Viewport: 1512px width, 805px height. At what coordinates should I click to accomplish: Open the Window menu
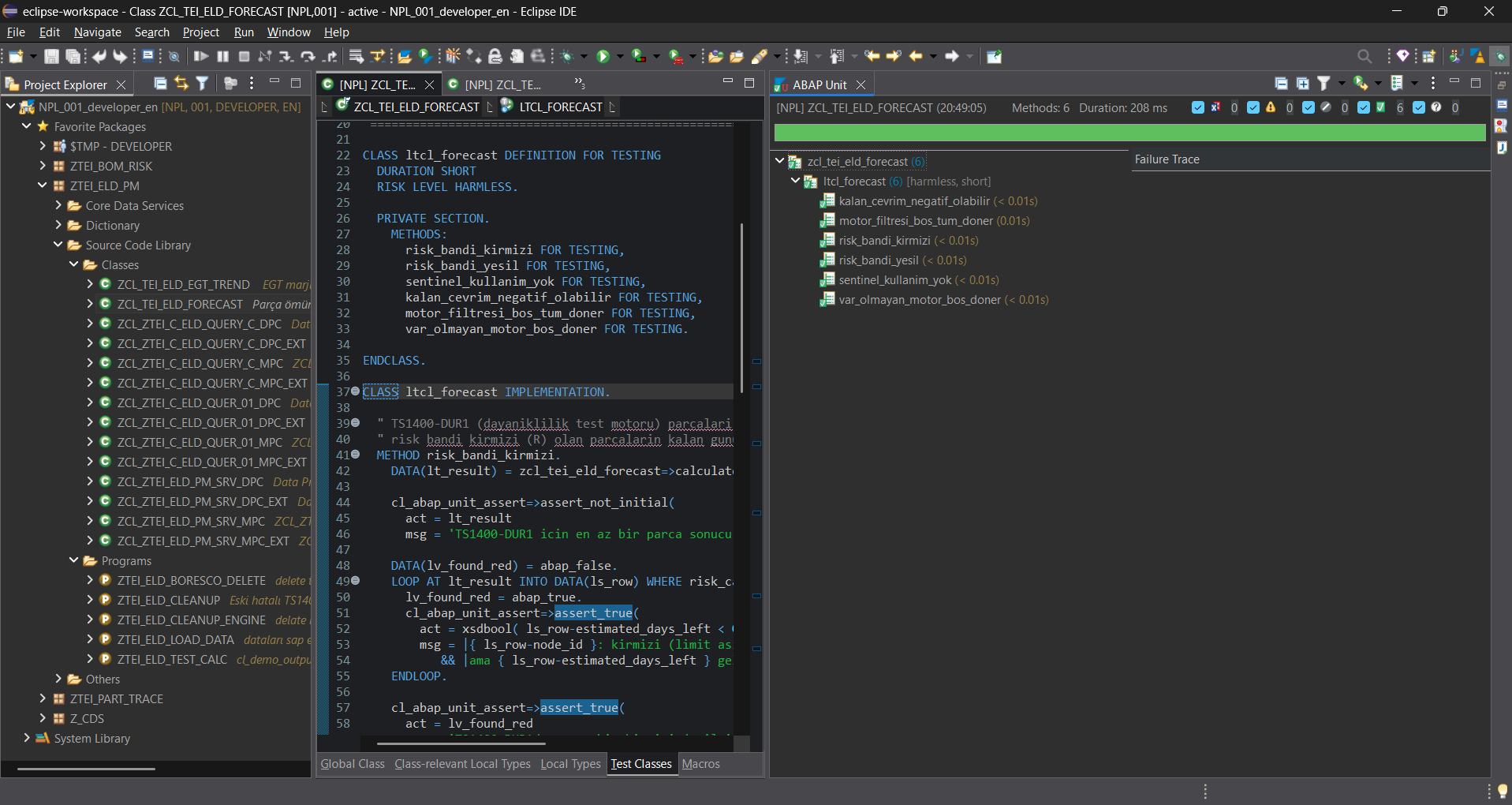coord(289,32)
